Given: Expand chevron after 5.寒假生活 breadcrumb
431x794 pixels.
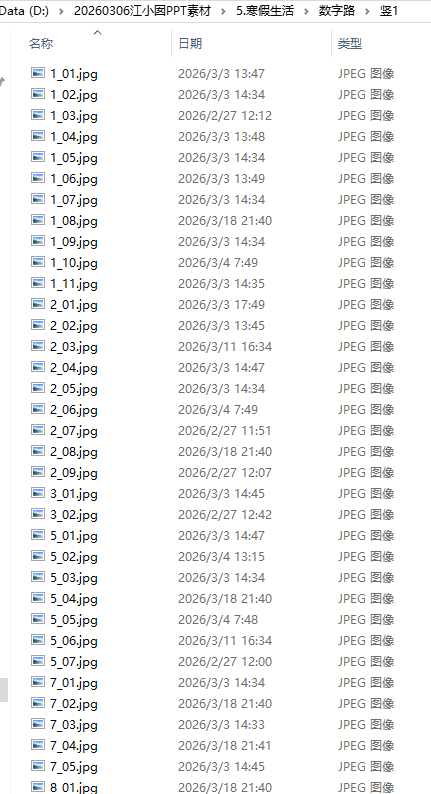Looking at the screenshot, I should pyautogui.click(x=306, y=11).
